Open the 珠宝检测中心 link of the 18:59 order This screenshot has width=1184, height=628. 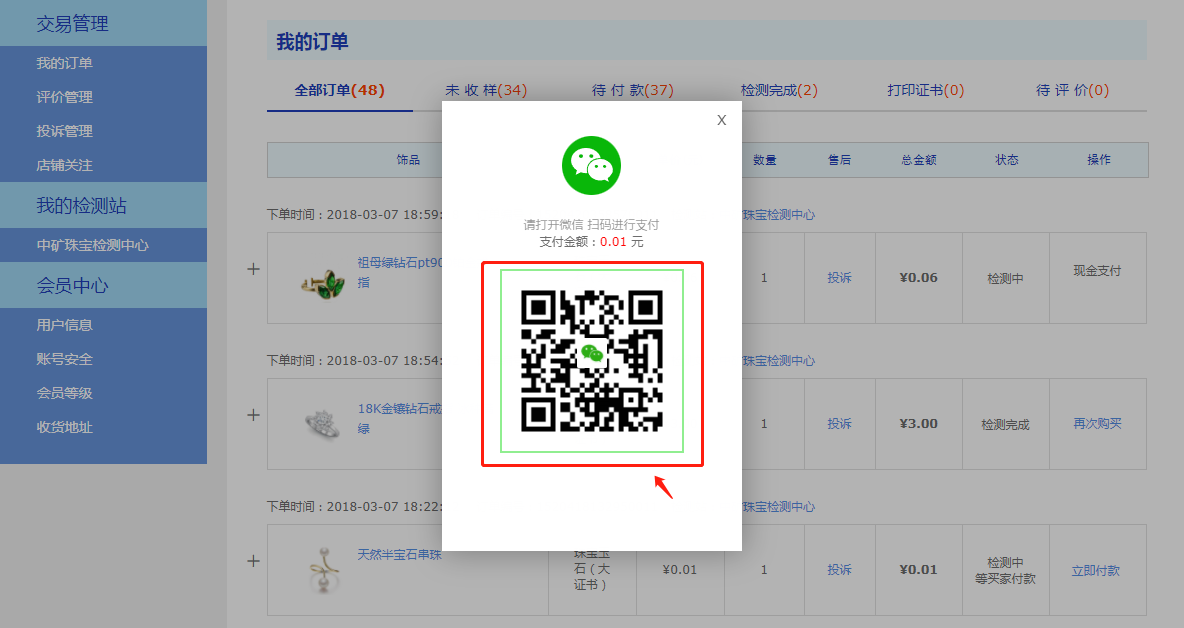coord(779,215)
